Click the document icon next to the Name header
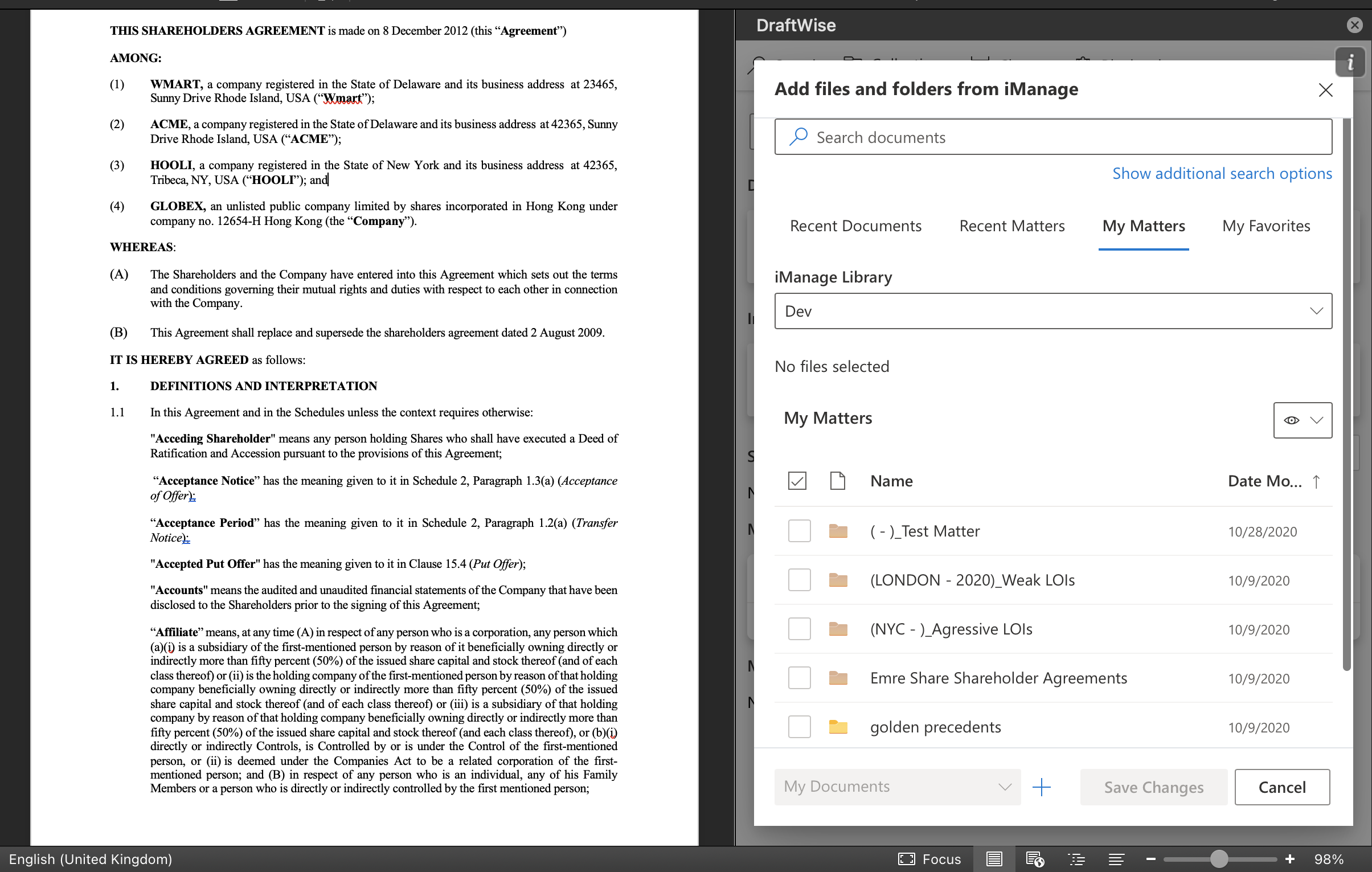Viewport: 1372px width, 872px height. [x=838, y=481]
